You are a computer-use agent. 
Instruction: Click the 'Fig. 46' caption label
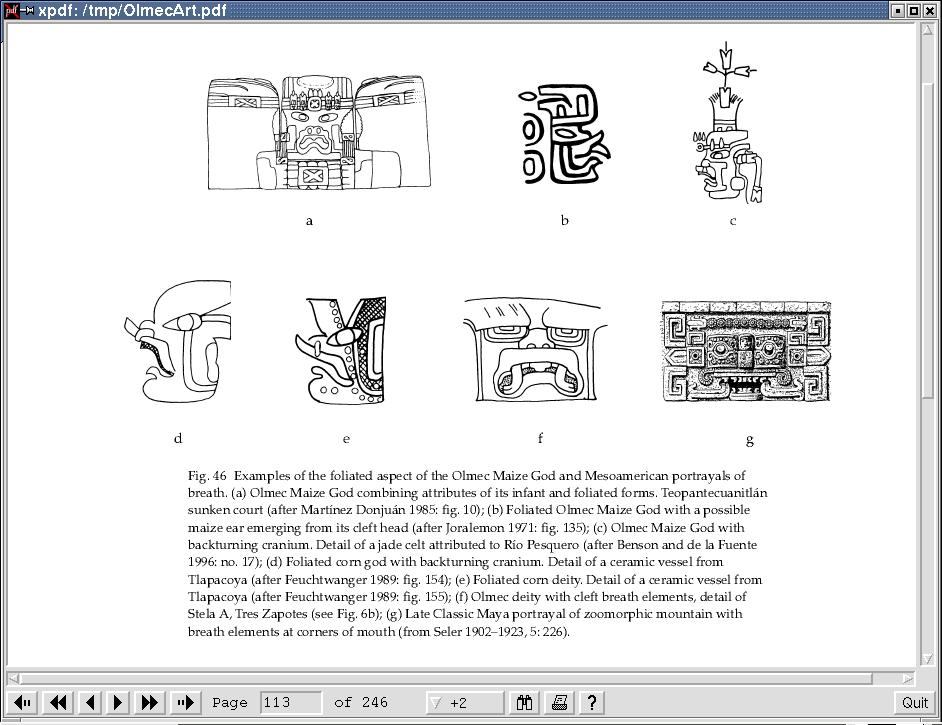pyautogui.click(x=207, y=476)
